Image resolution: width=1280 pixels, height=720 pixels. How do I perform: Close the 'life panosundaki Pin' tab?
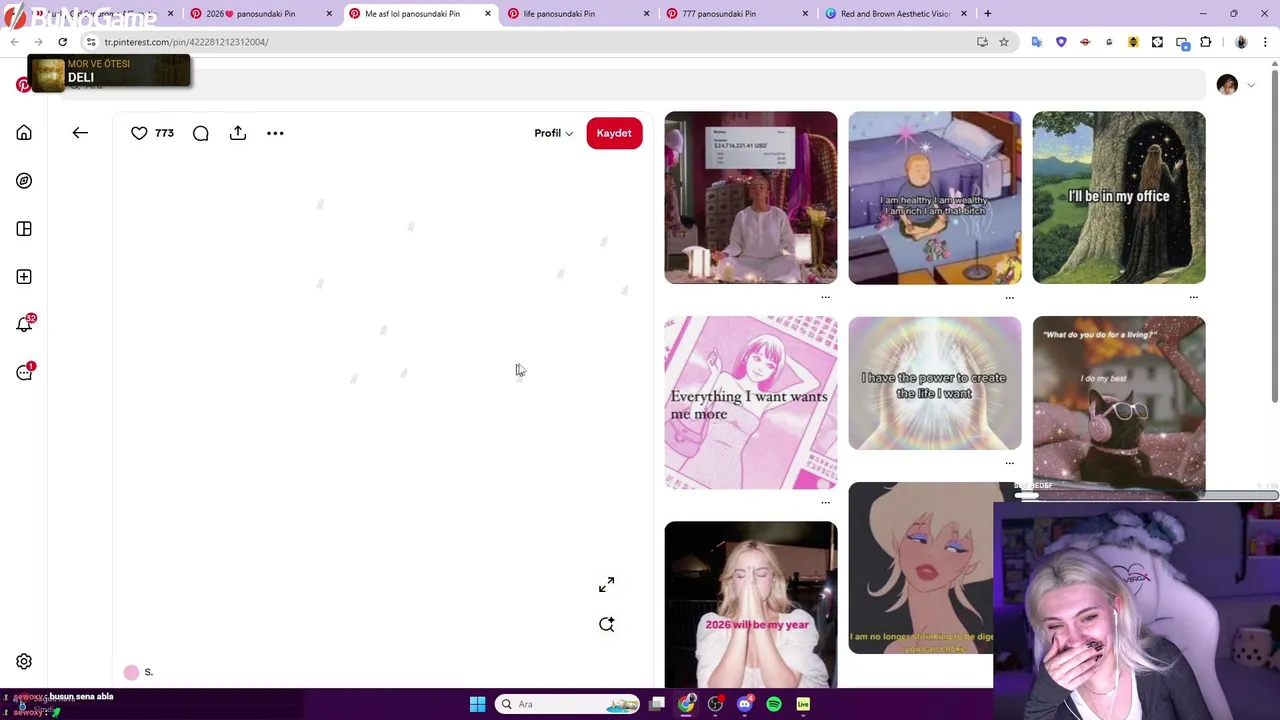pyautogui.click(x=646, y=14)
